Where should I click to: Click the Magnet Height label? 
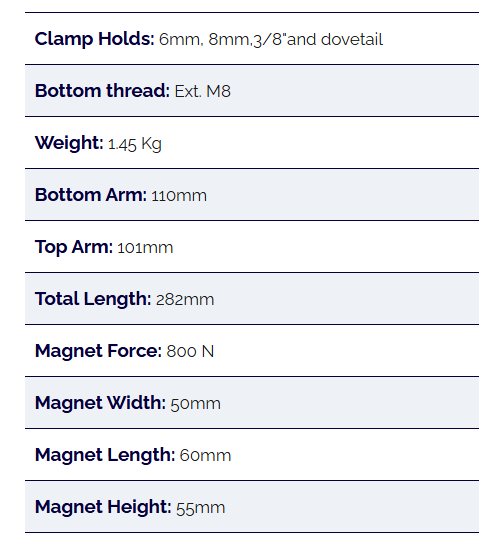(x=103, y=507)
